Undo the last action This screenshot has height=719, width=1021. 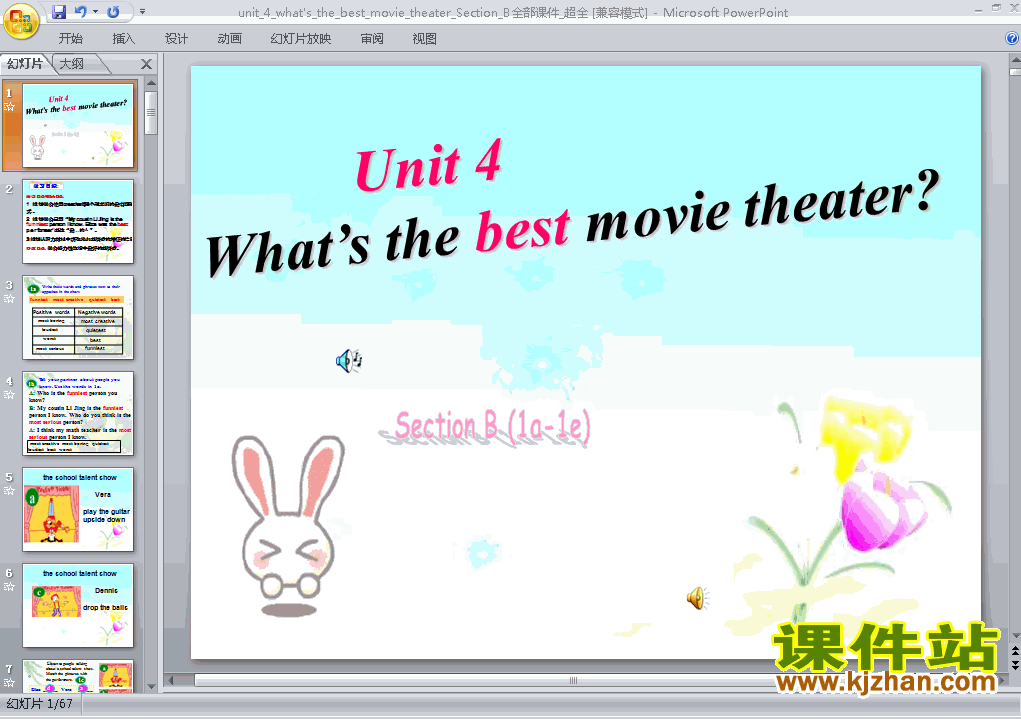pos(80,12)
